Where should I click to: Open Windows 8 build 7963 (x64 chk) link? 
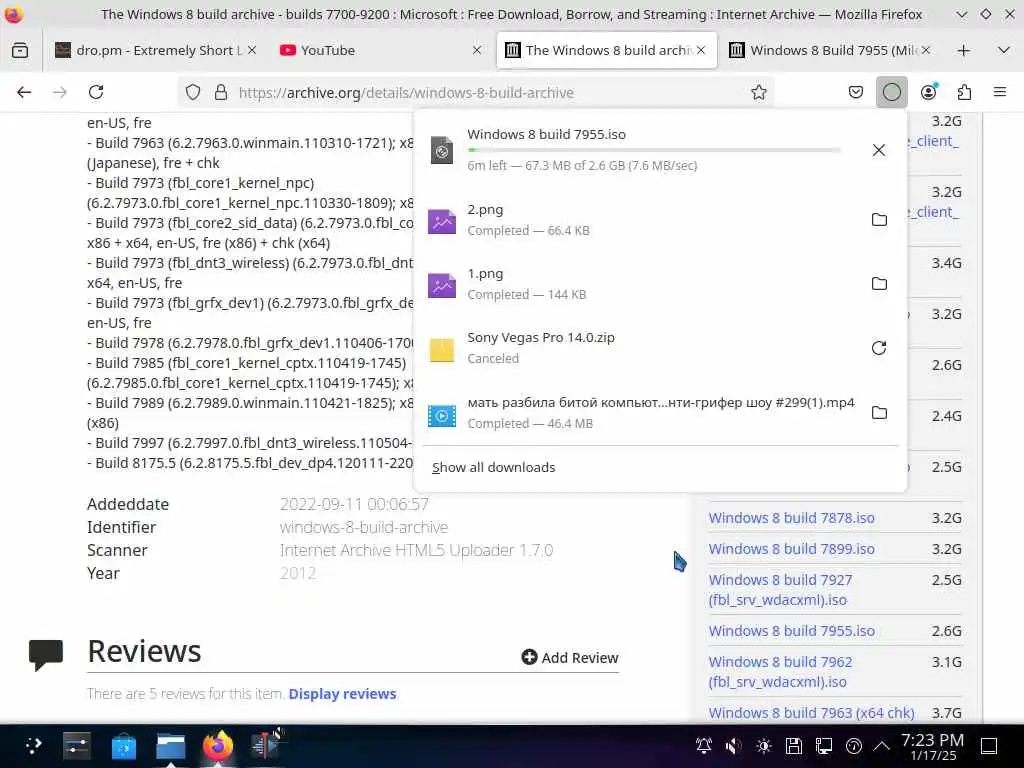(x=811, y=712)
